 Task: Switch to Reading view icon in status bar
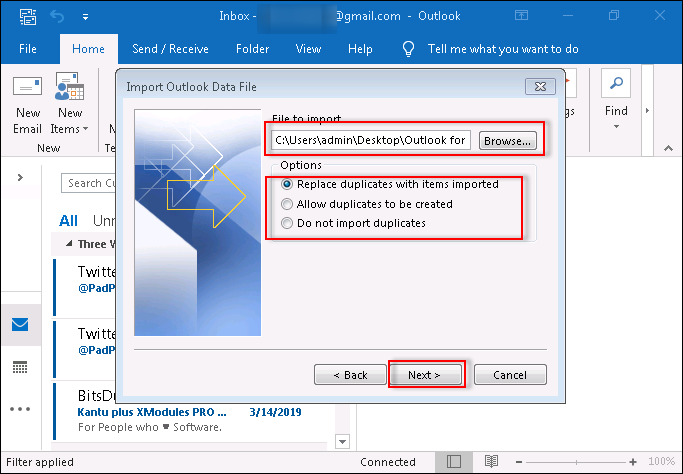(491, 462)
